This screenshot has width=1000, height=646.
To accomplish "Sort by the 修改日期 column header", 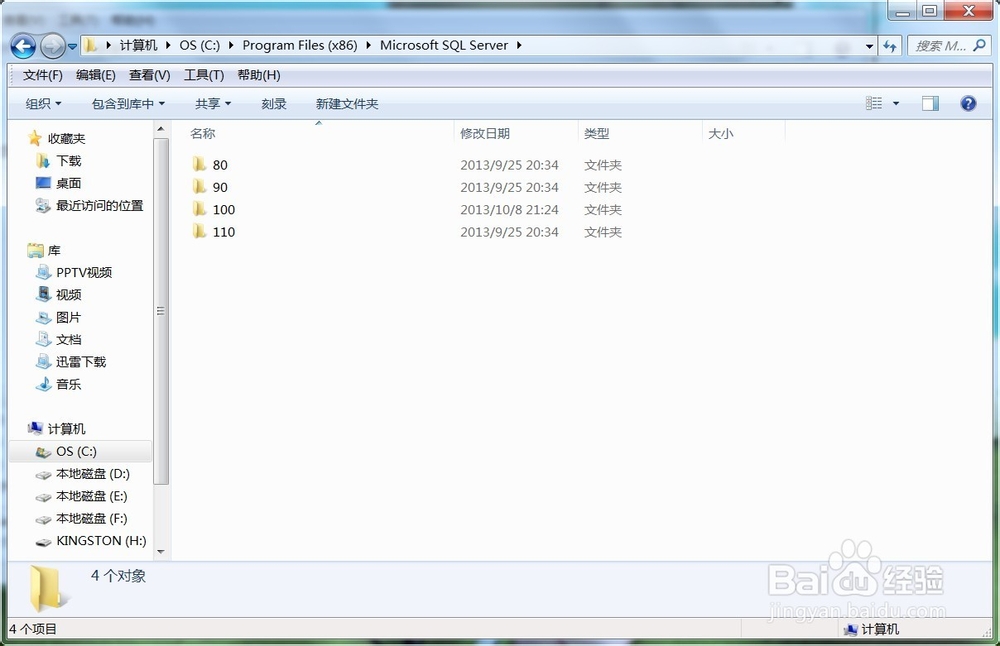I will [x=485, y=133].
